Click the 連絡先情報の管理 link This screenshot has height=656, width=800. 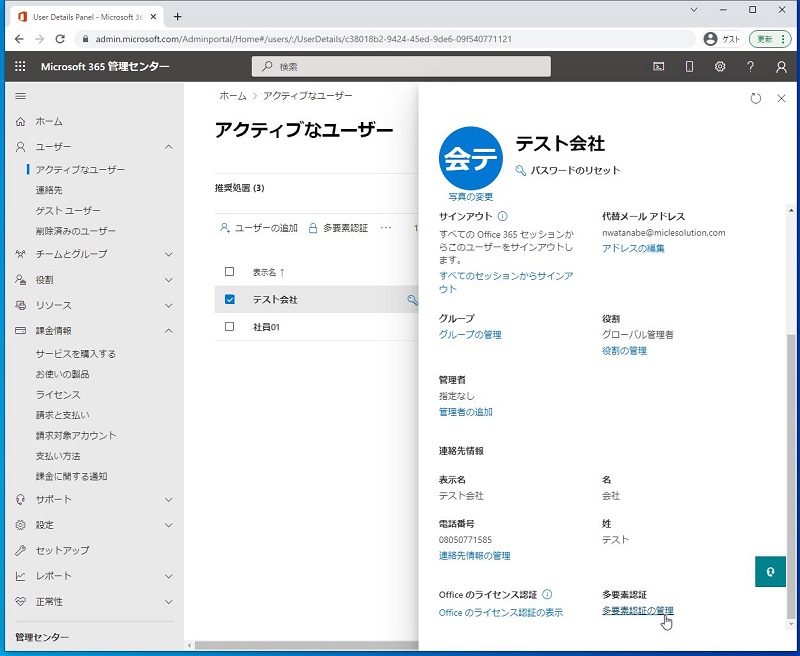(474, 556)
